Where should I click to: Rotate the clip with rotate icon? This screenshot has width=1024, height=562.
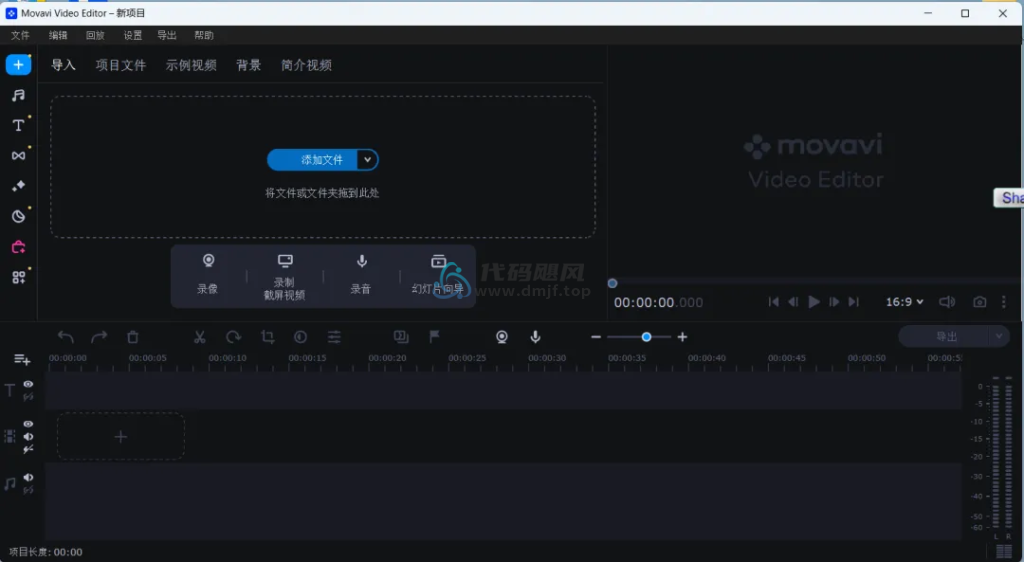point(233,337)
